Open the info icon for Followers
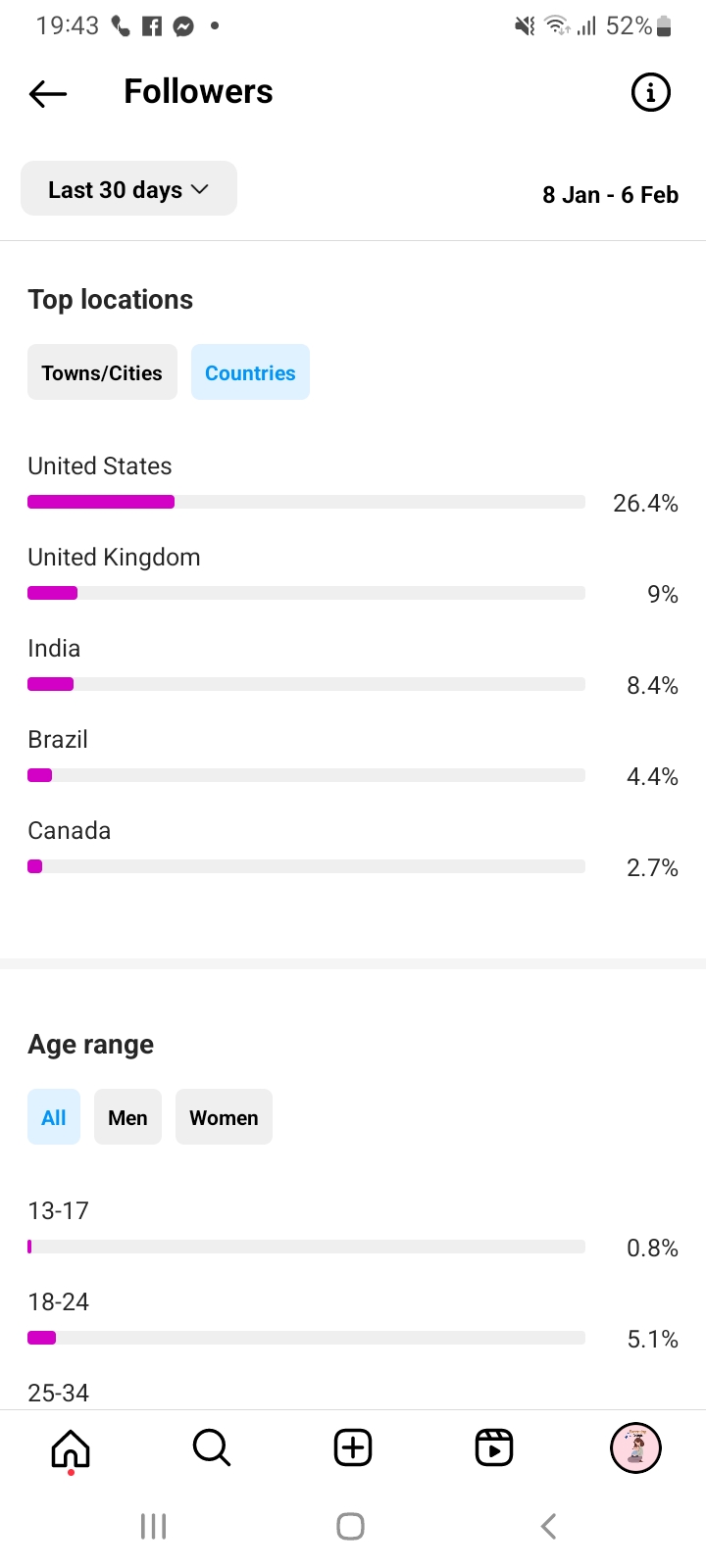Screen dimensions: 706x1568 click(650, 93)
